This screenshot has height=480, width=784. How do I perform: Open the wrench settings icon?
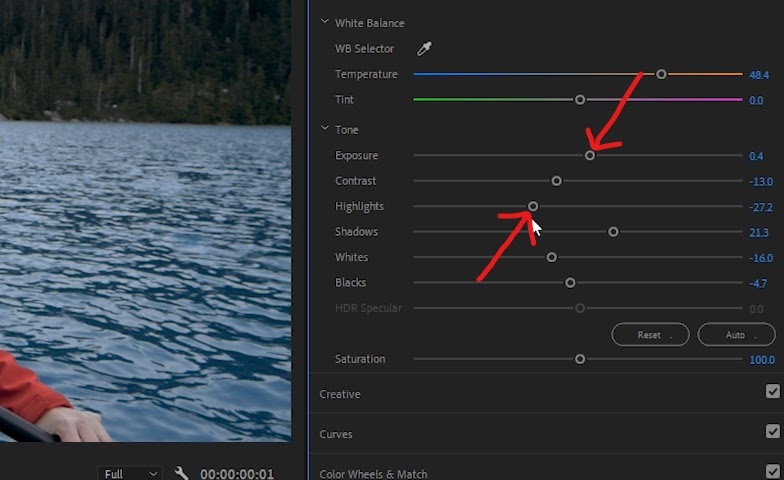tap(181, 473)
